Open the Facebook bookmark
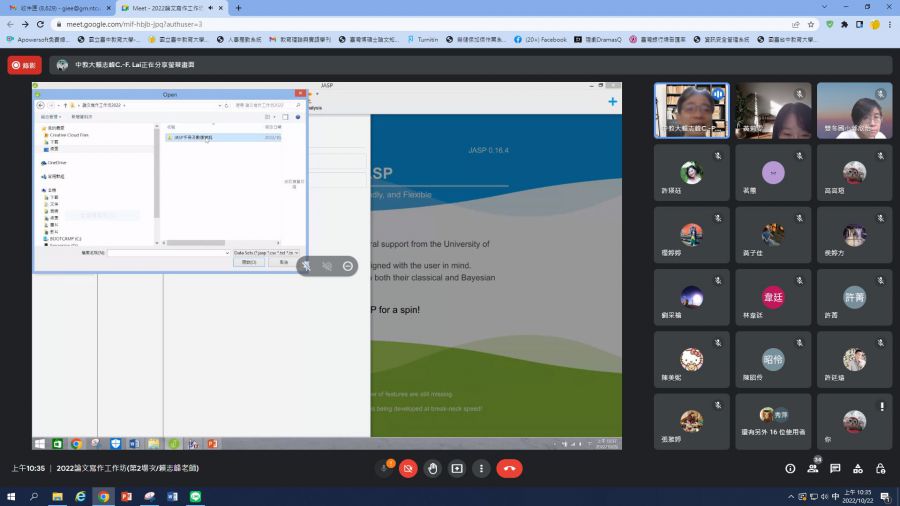 (x=540, y=39)
